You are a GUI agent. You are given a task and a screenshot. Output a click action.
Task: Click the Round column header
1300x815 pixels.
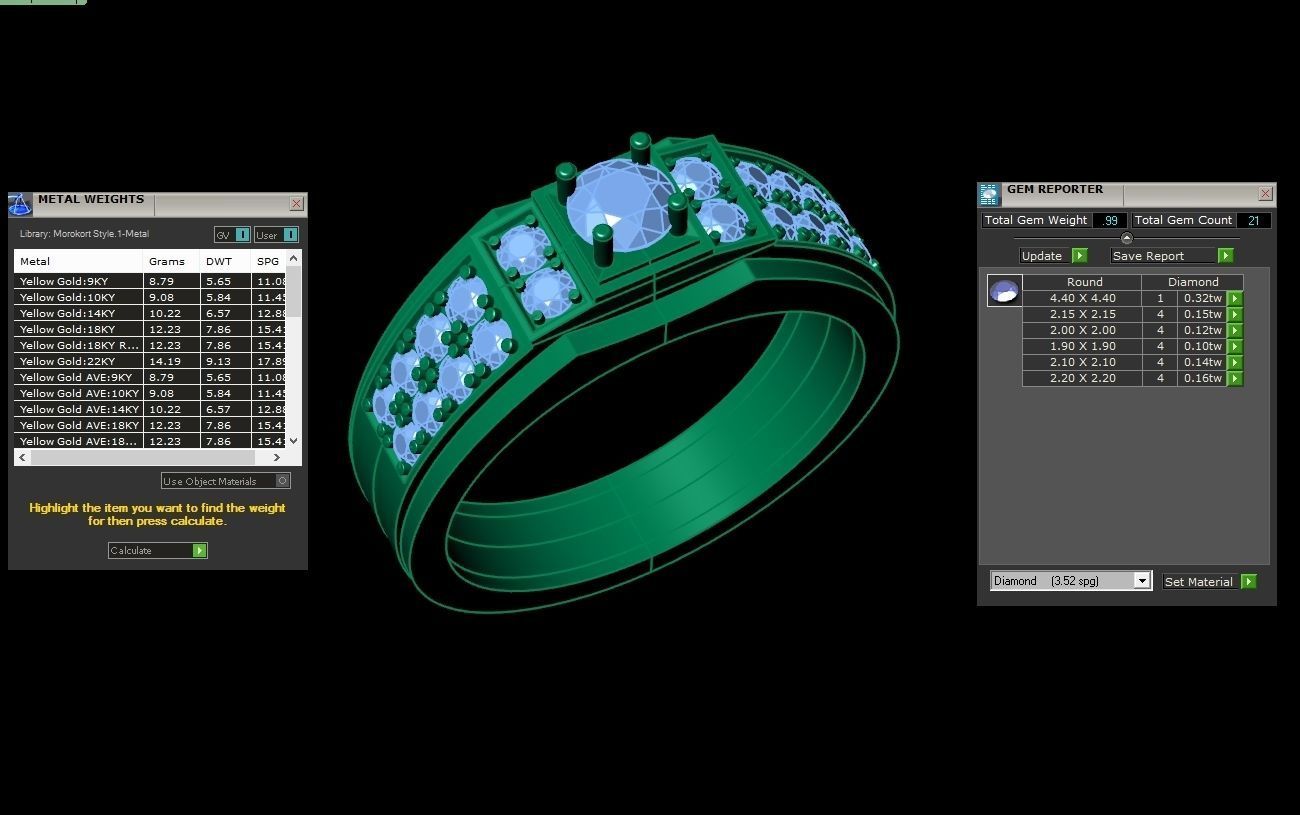[1084, 282]
